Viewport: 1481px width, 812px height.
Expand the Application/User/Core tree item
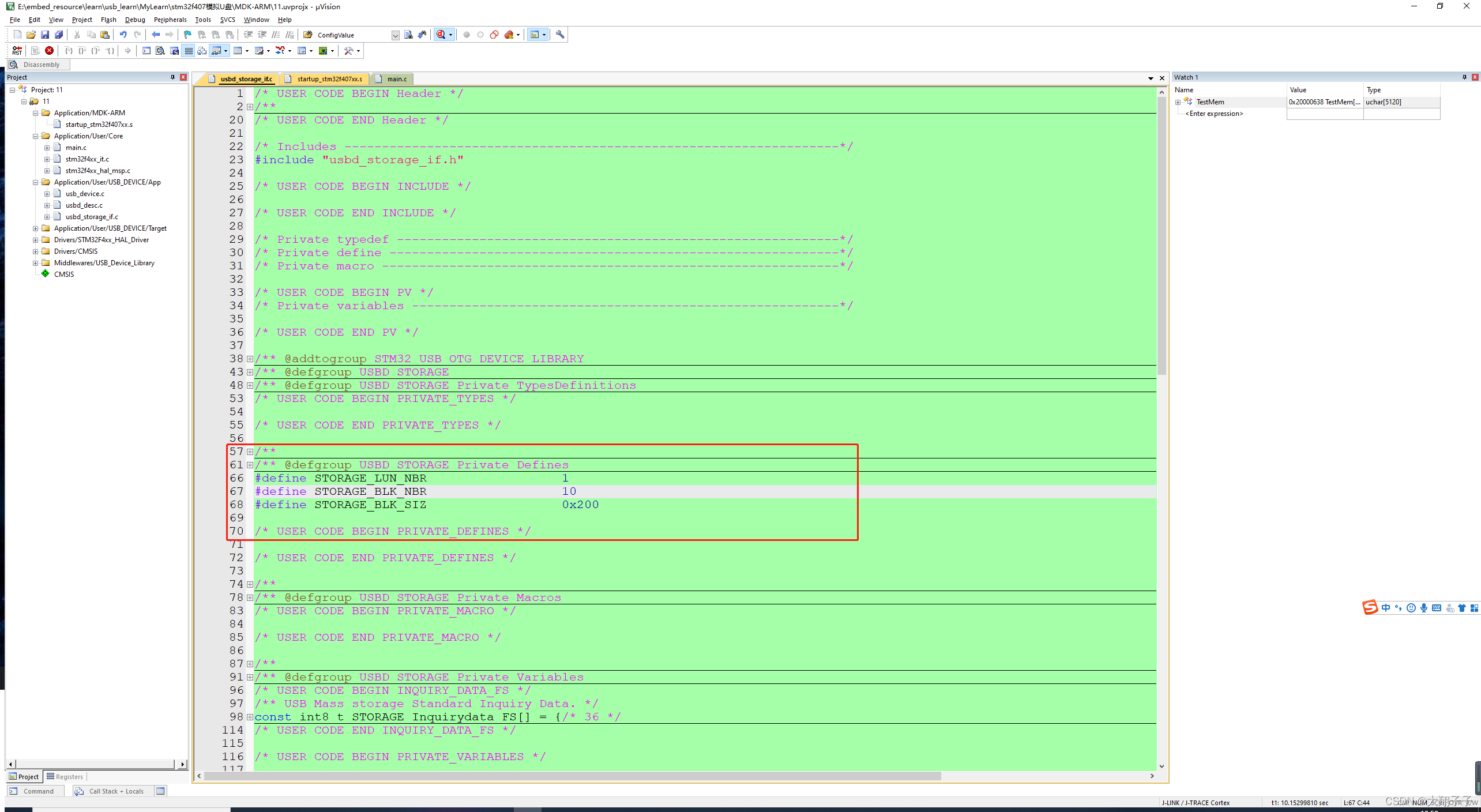click(35, 135)
